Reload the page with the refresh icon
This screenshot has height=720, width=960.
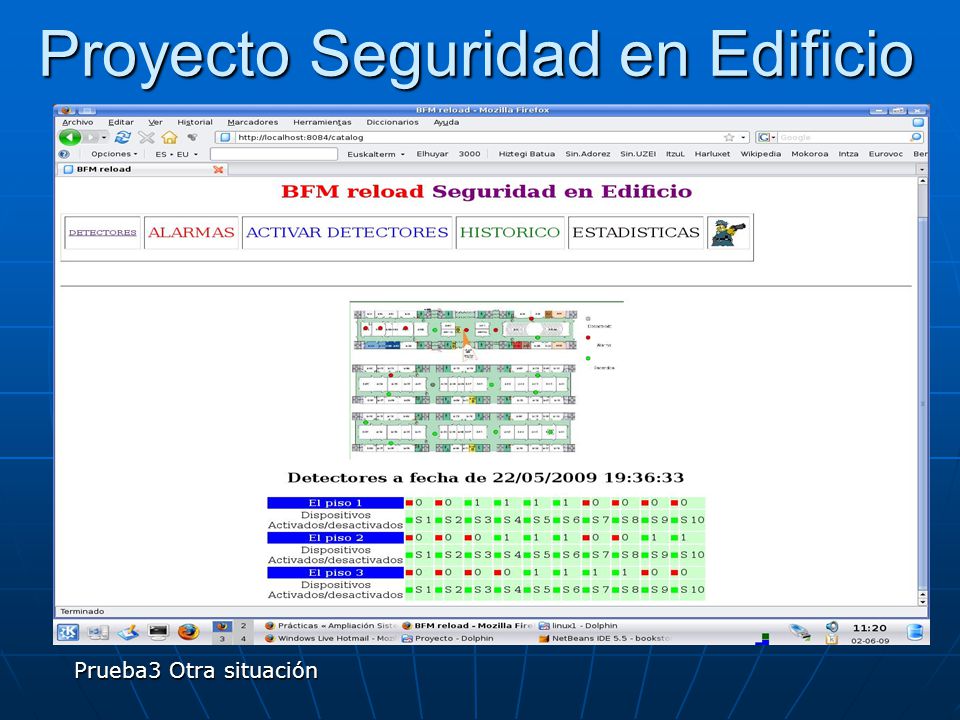coord(123,138)
